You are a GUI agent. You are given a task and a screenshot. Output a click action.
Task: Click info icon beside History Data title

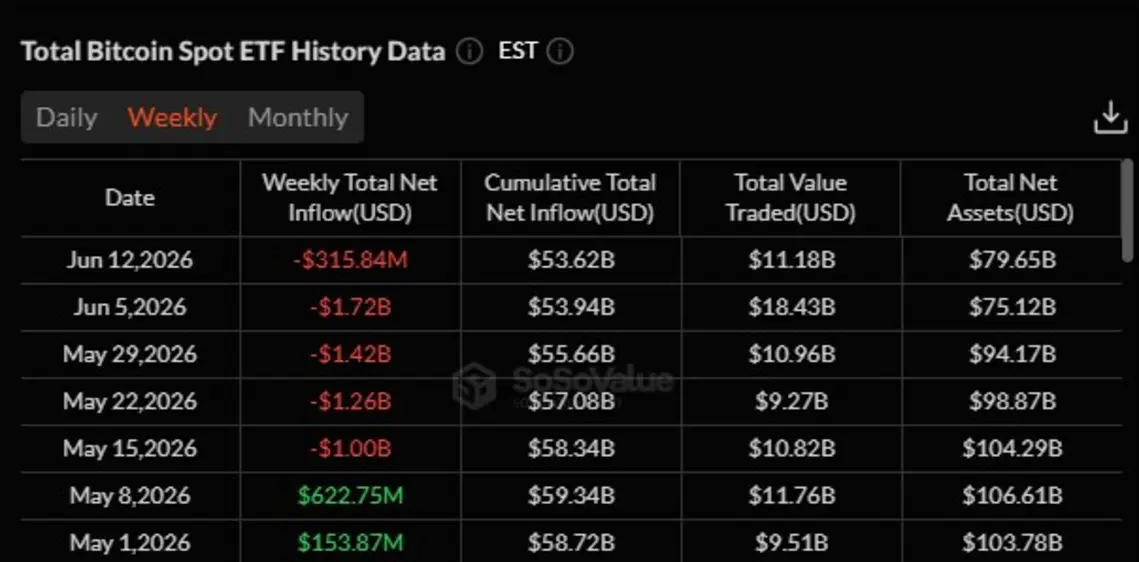[469, 52]
